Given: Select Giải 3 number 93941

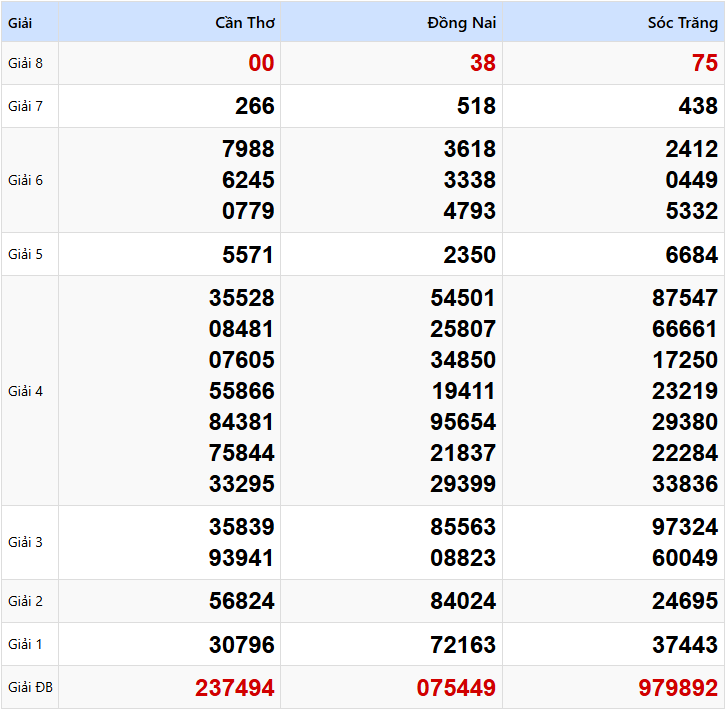Looking at the screenshot, I should click(242, 558).
